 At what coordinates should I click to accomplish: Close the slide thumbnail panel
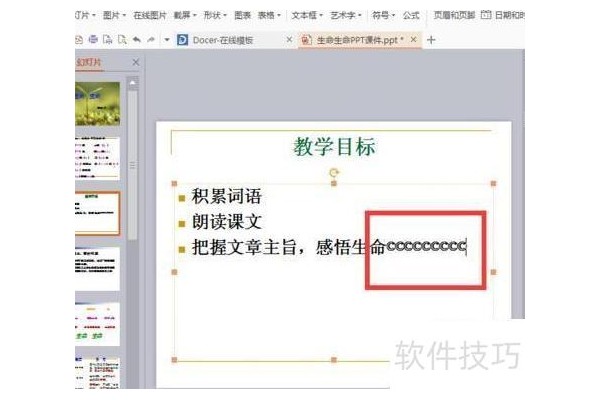pos(135,62)
